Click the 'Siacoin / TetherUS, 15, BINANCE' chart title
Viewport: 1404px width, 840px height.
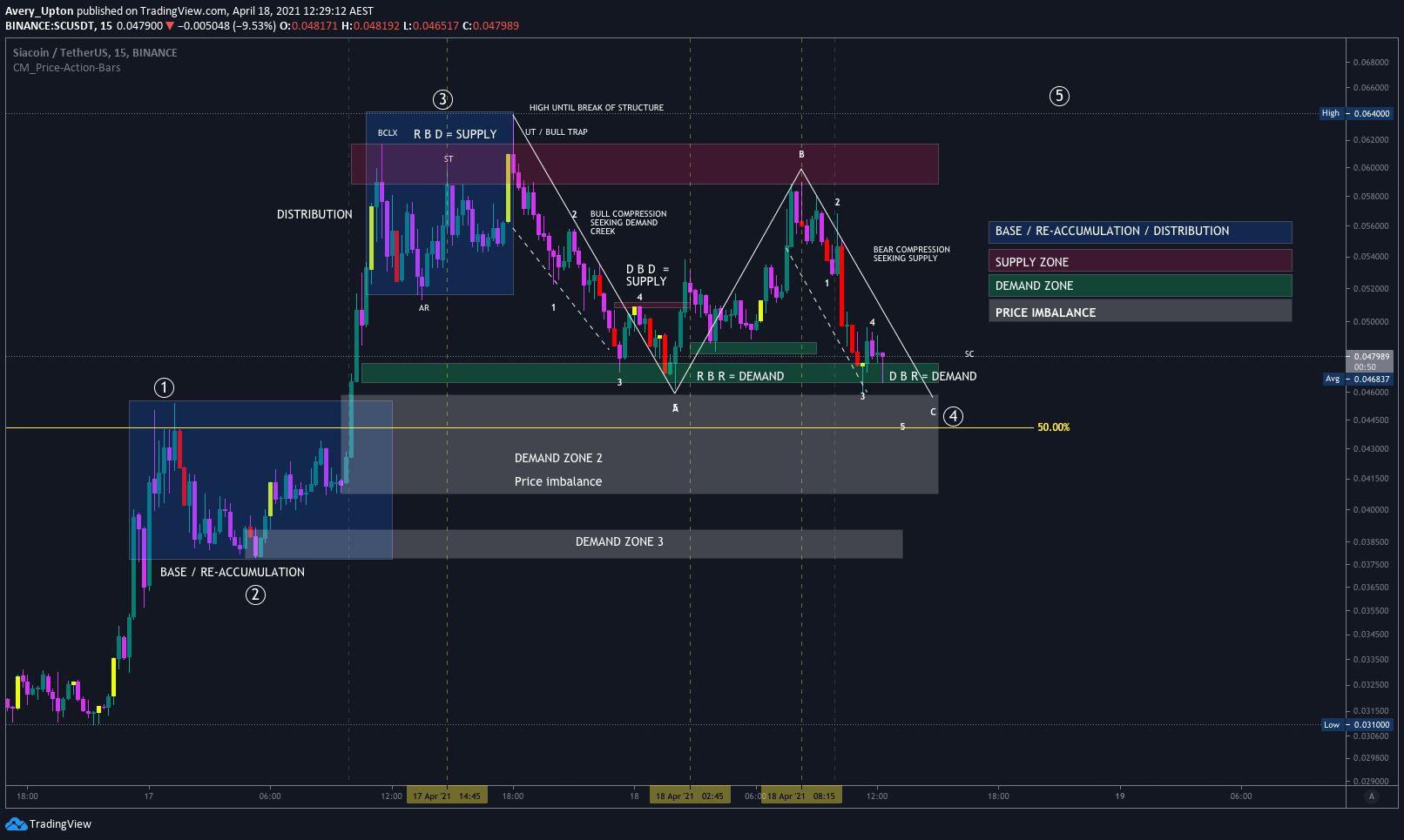point(95,53)
